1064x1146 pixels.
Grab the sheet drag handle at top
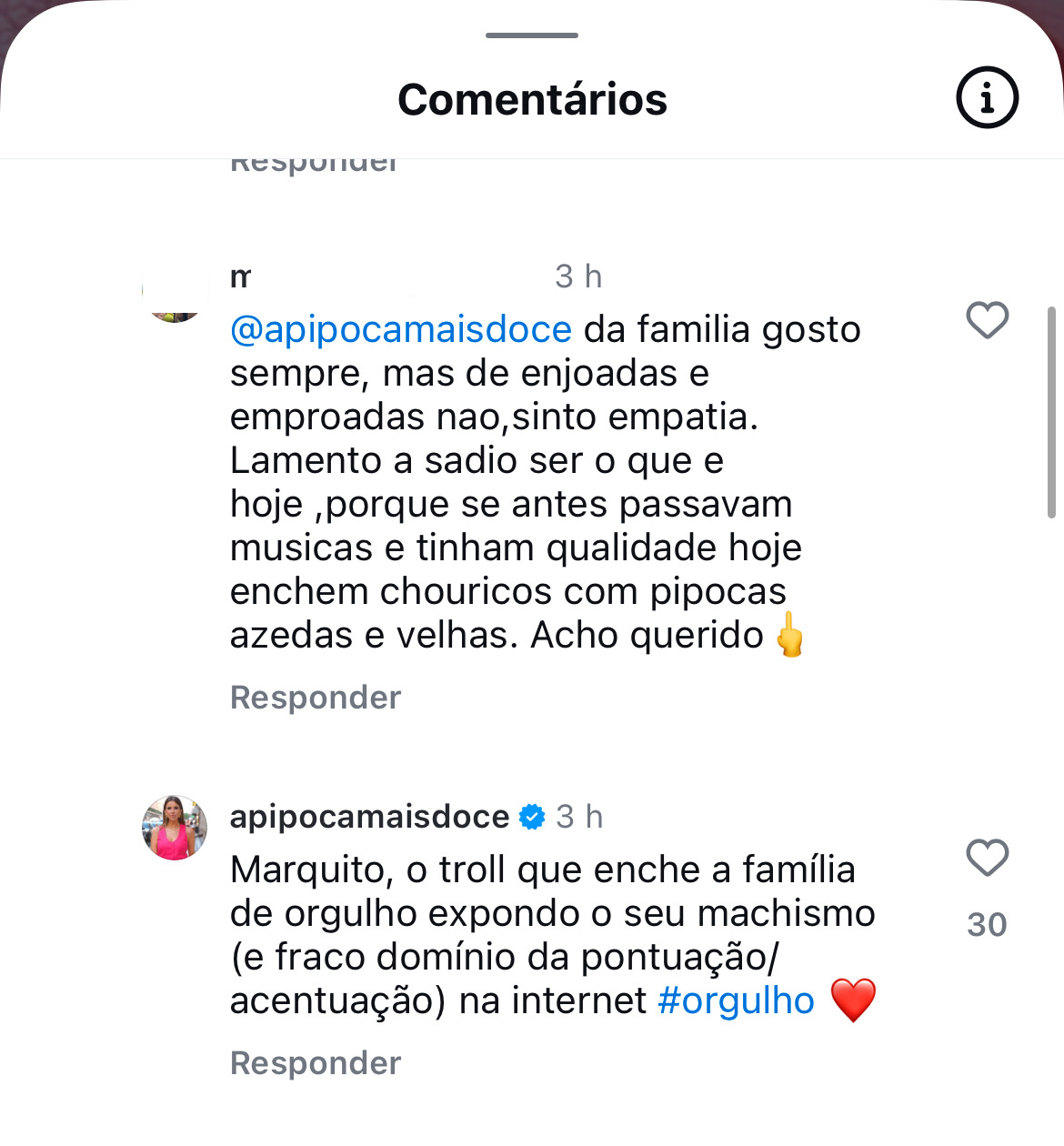click(x=532, y=35)
